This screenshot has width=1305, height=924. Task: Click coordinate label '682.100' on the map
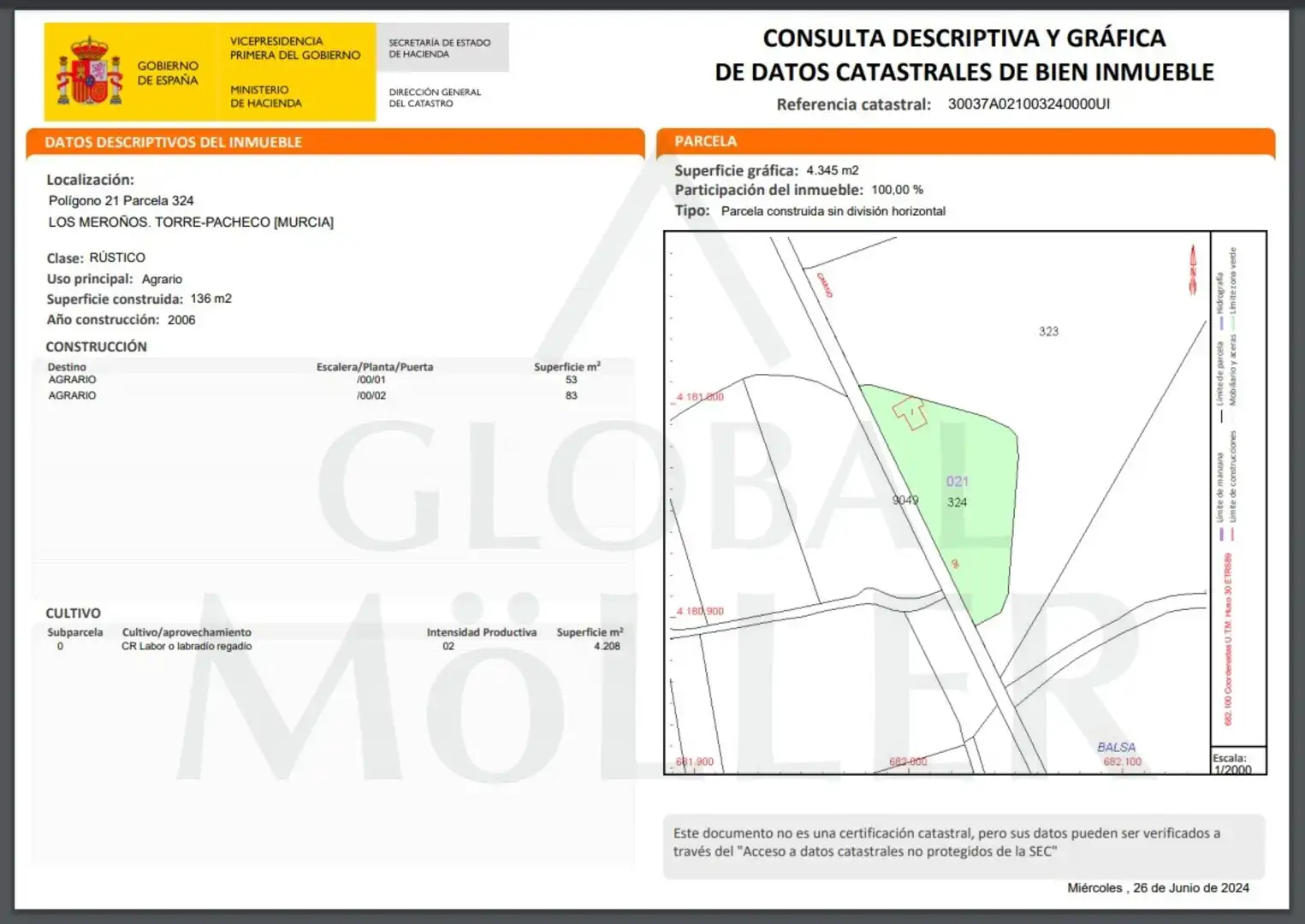(x=1122, y=761)
